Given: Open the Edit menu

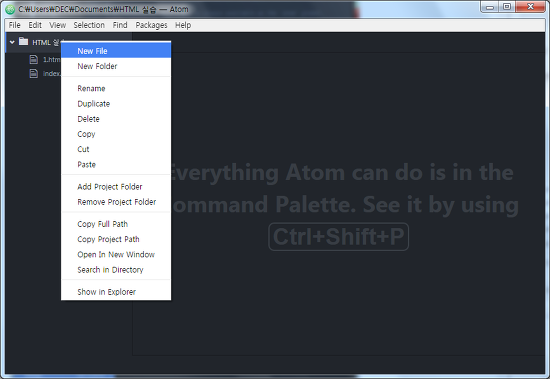Looking at the screenshot, I should 35,25.
